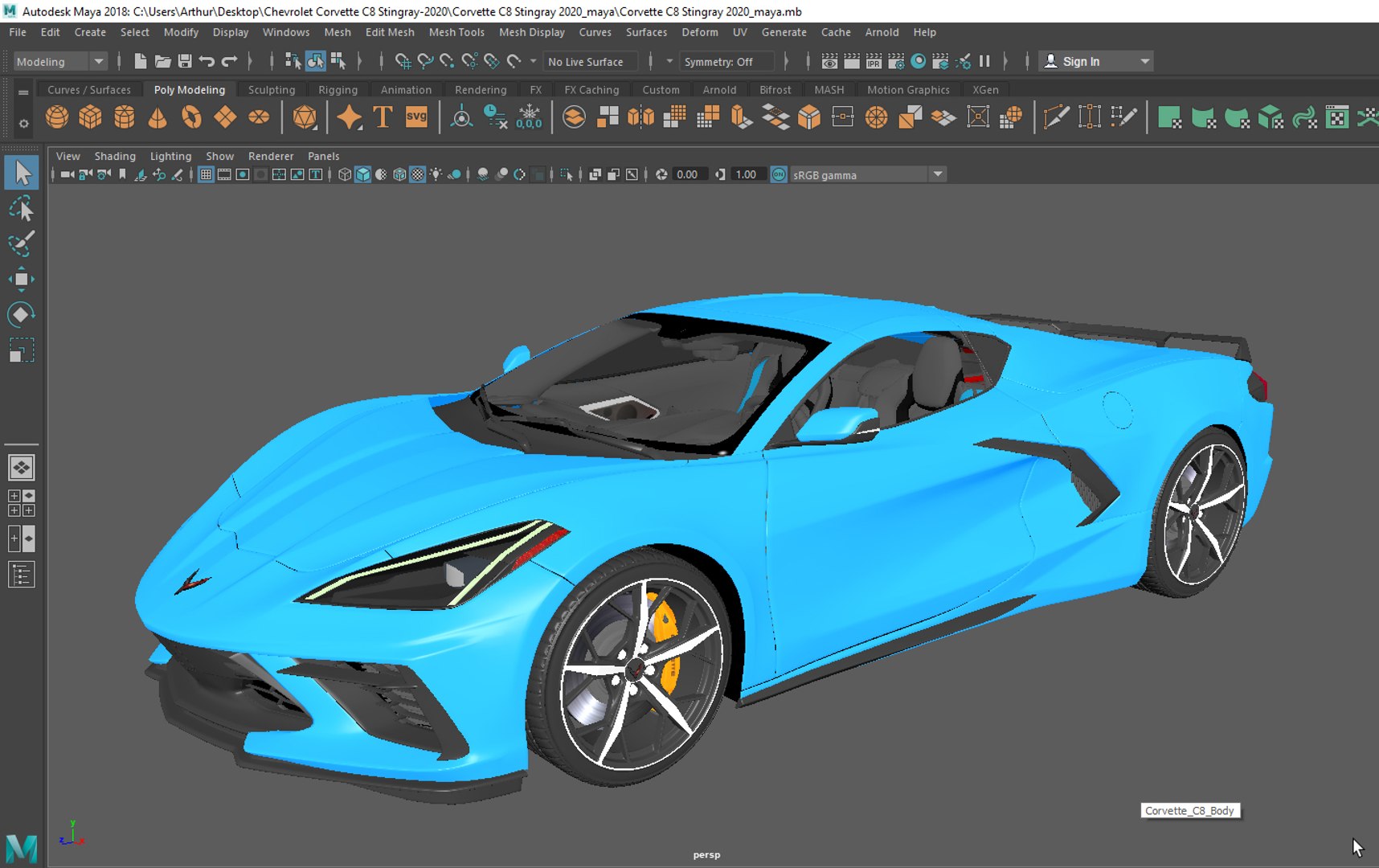Click the Center Pivot shelf icon

pos(462,117)
